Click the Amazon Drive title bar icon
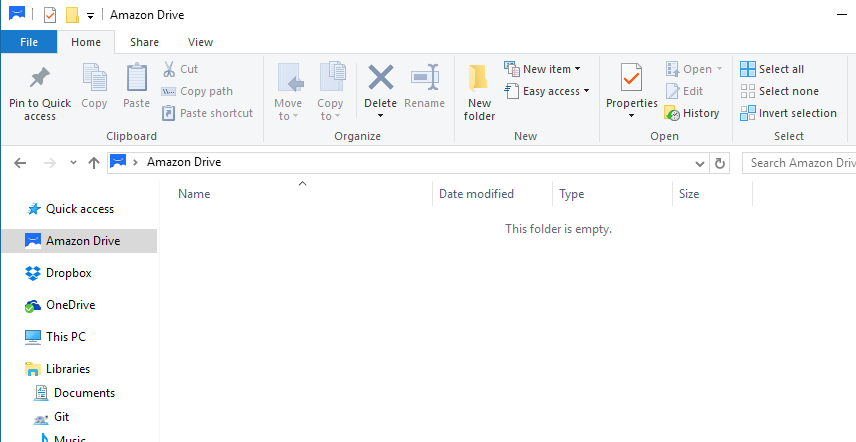Screen dimensions: 856x442 pyautogui.click(x=17, y=13)
